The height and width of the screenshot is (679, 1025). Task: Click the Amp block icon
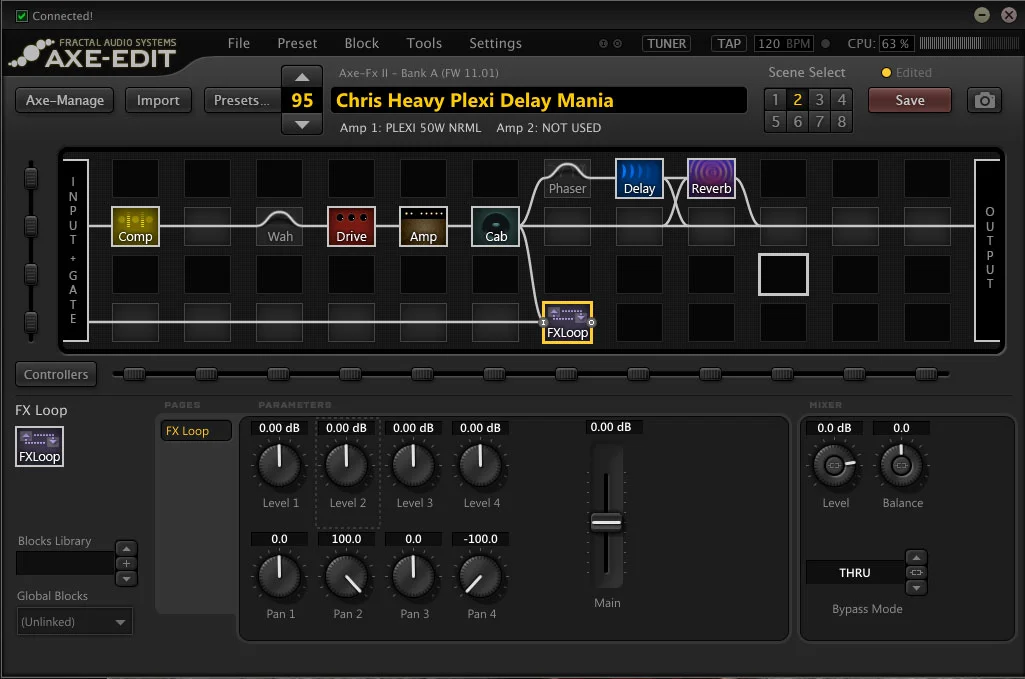tap(423, 226)
